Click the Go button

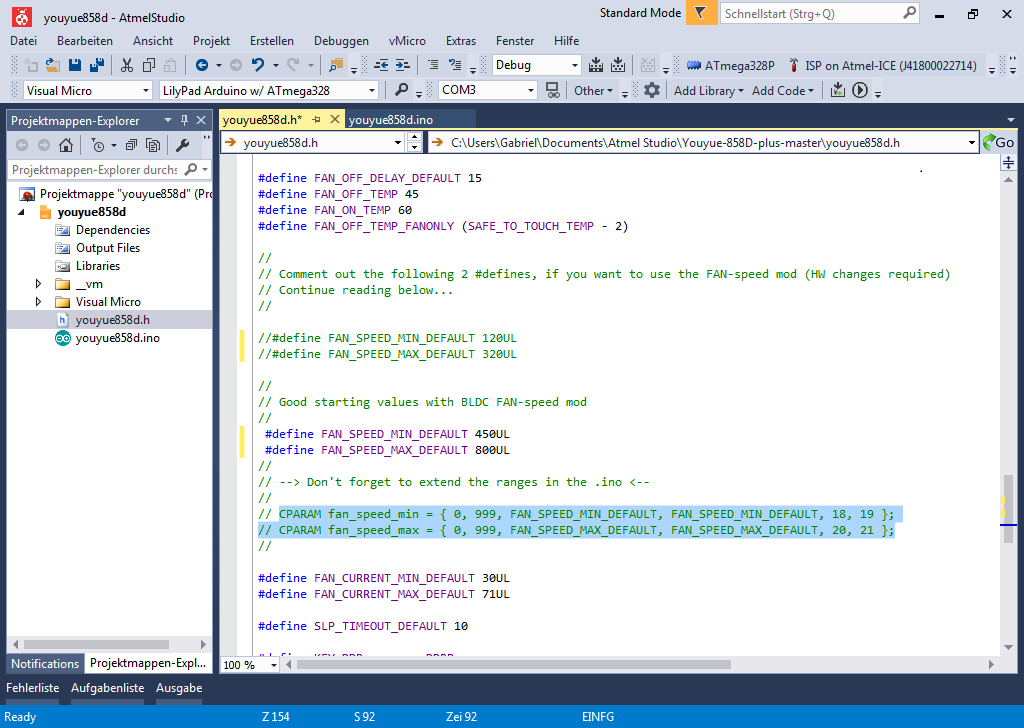pos(998,143)
